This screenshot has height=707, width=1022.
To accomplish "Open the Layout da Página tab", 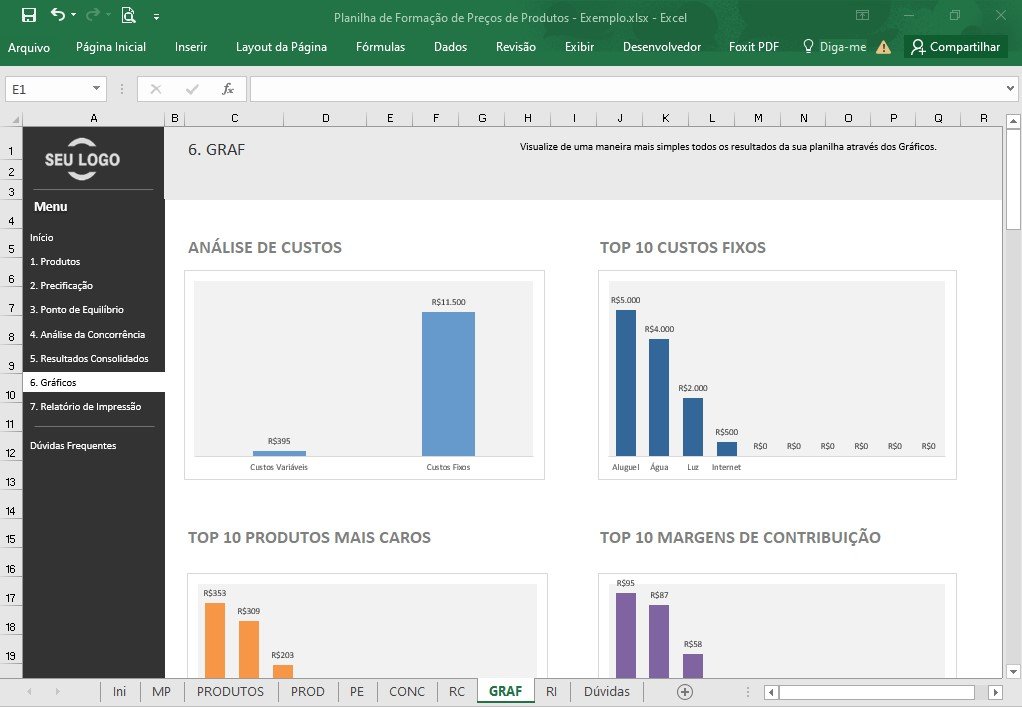I will pos(282,47).
